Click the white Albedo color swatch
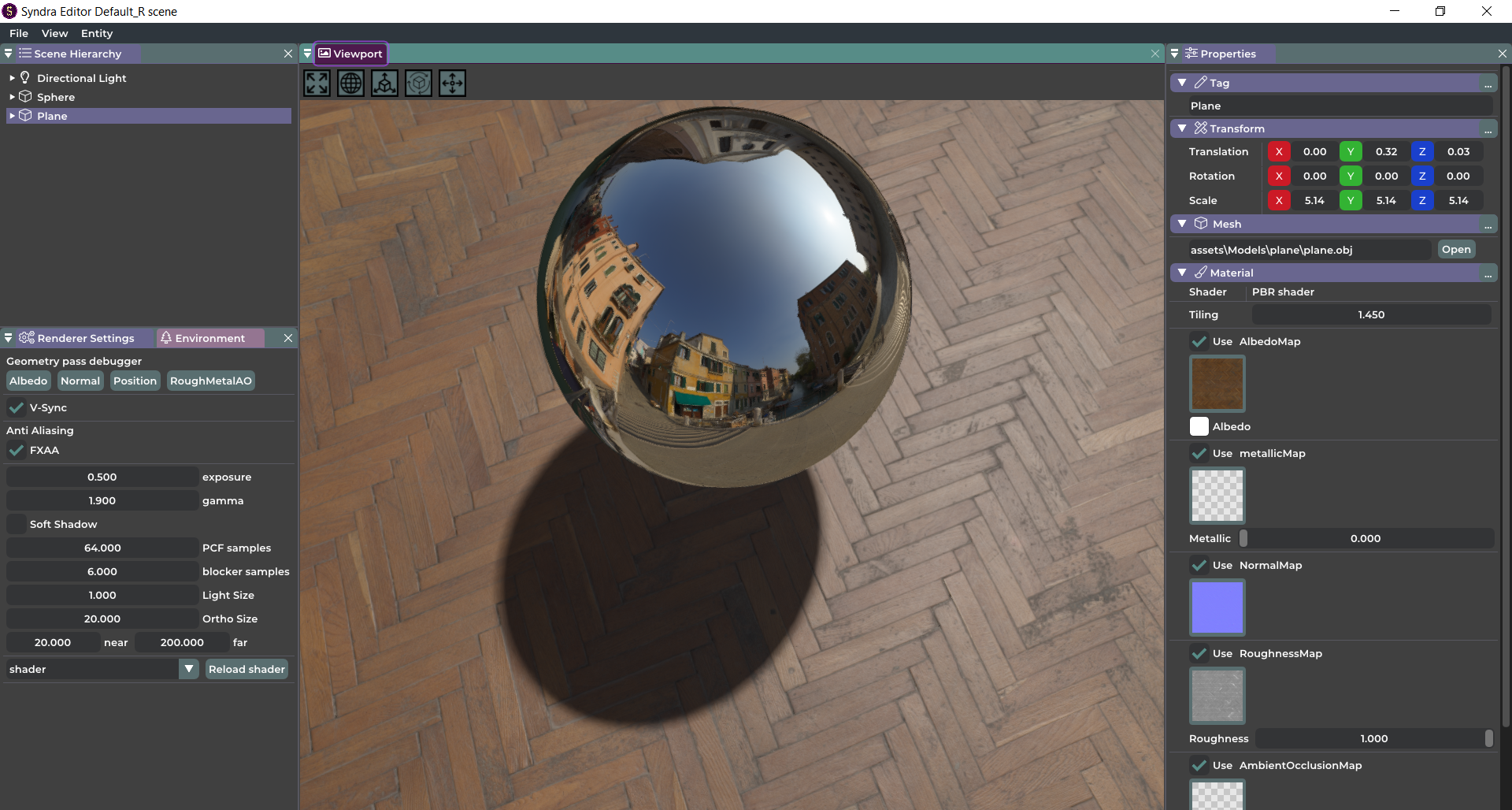Screen dimensions: 1512x810 [x=1199, y=426]
